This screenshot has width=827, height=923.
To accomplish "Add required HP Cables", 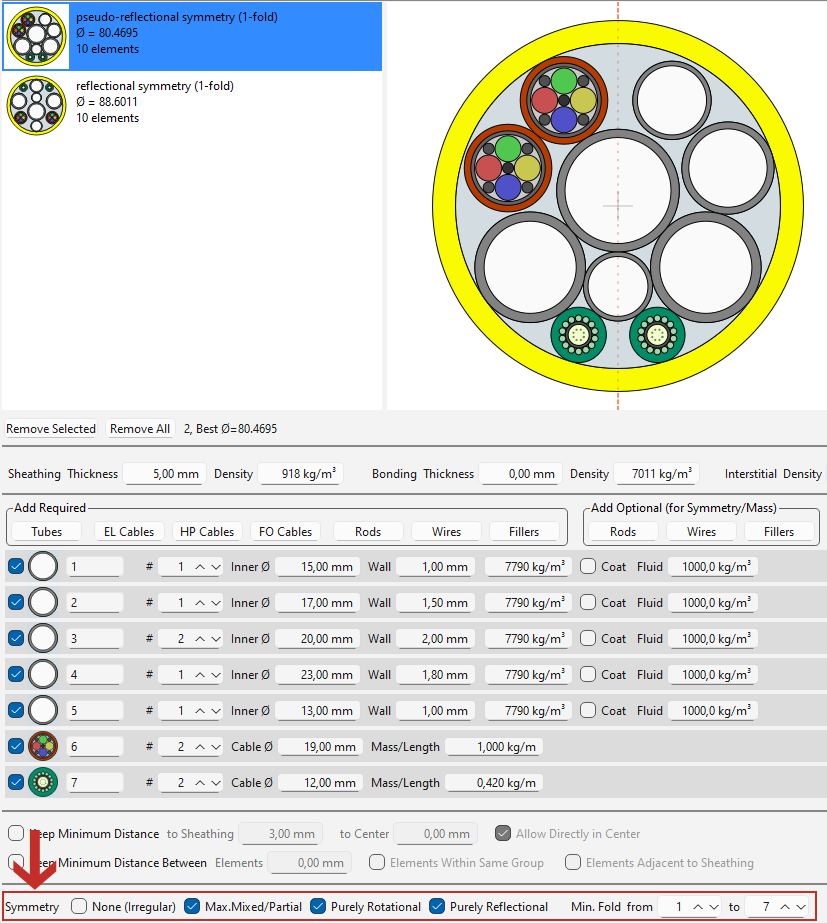I will pos(208,532).
